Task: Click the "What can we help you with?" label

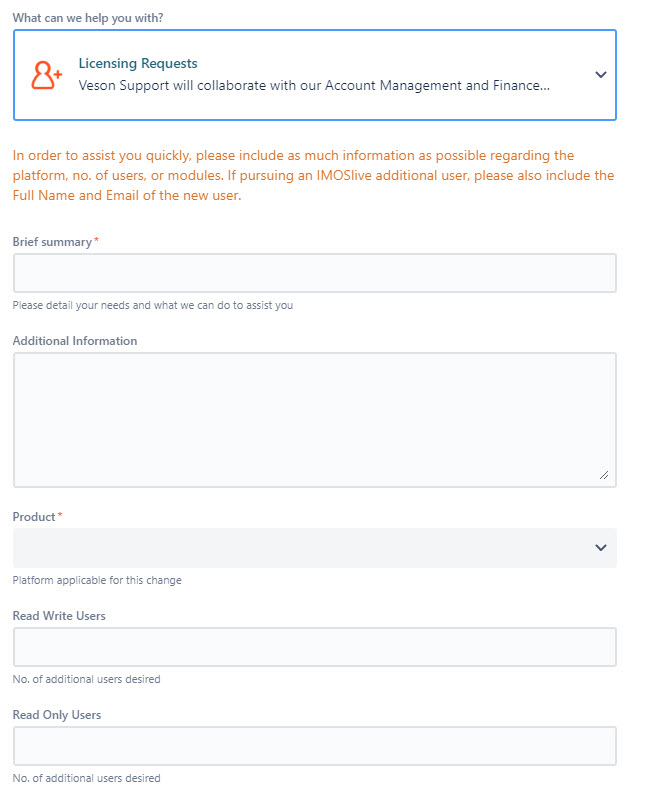Action: coord(88,18)
